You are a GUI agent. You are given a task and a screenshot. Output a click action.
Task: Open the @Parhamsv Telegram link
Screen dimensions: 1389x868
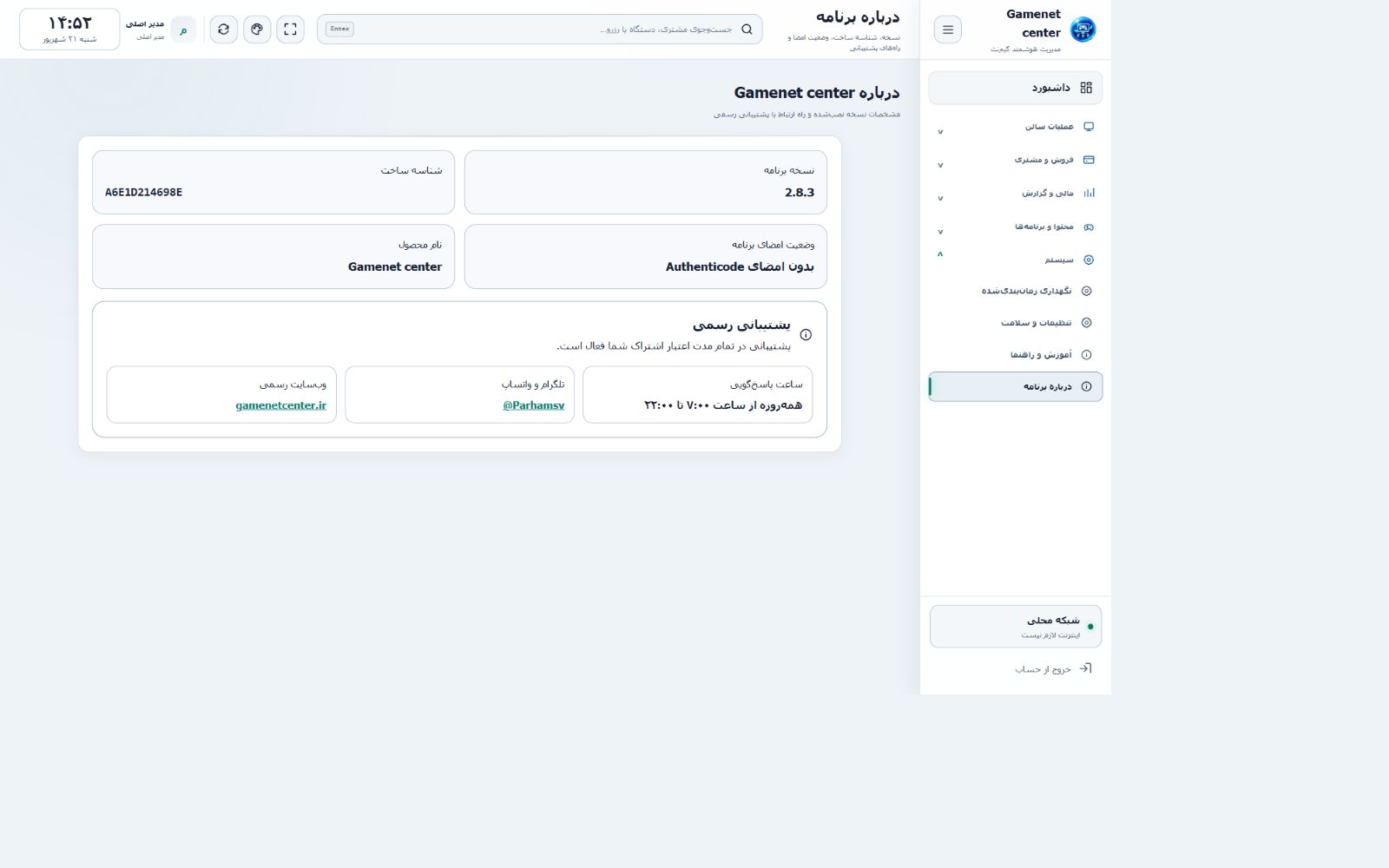click(534, 405)
